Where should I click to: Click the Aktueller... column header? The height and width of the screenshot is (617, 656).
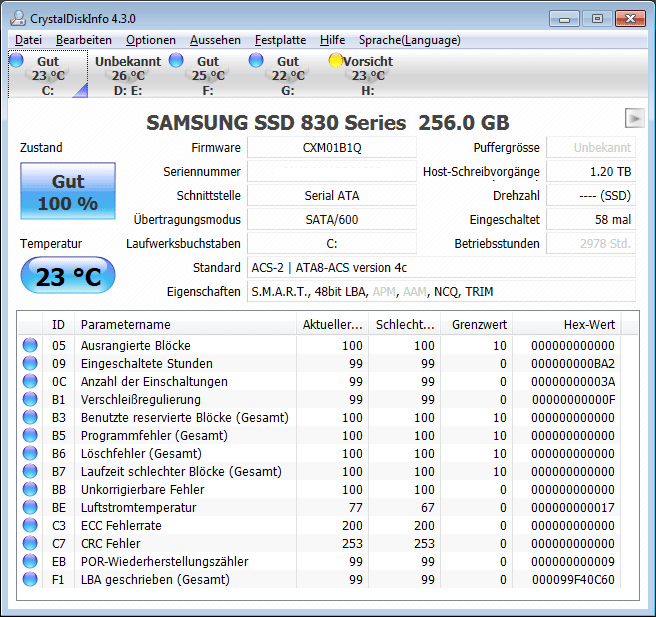coord(333,325)
